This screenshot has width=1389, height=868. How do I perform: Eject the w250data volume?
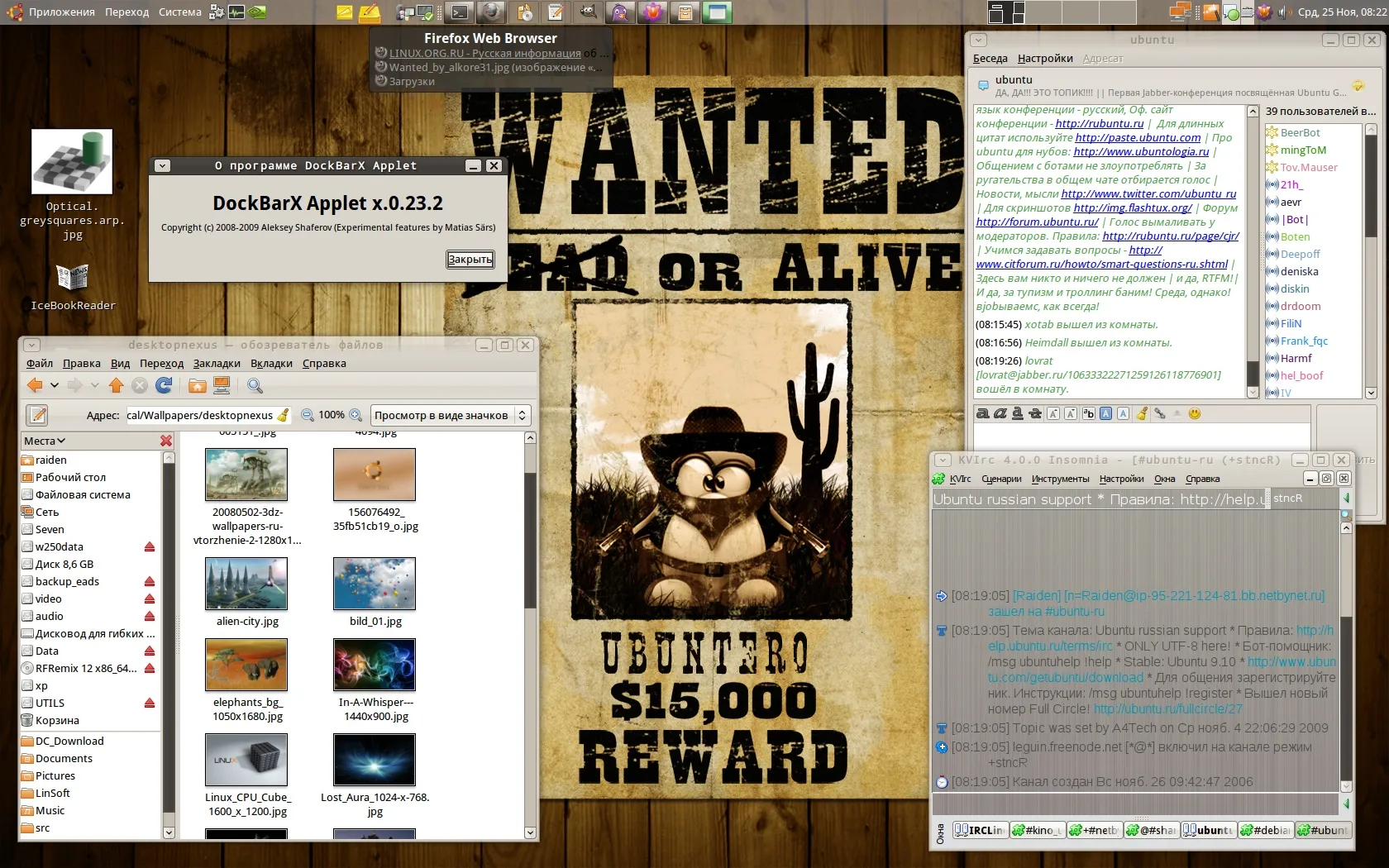(x=150, y=546)
